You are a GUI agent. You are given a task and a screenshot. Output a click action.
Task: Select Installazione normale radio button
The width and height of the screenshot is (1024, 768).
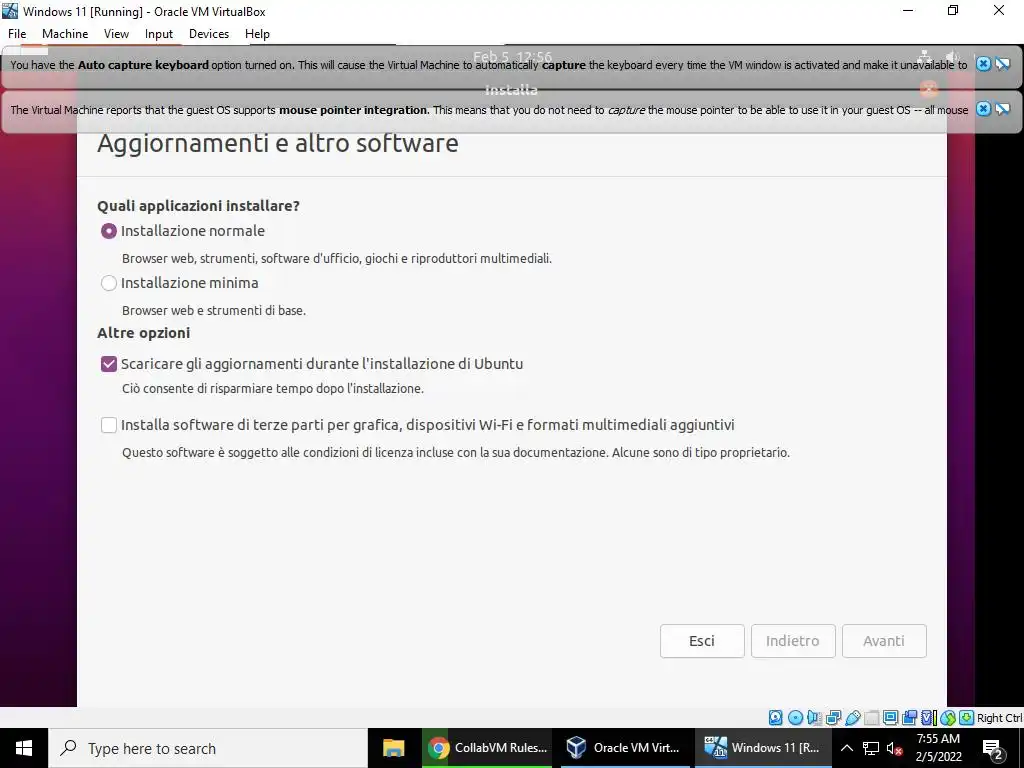coord(109,231)
